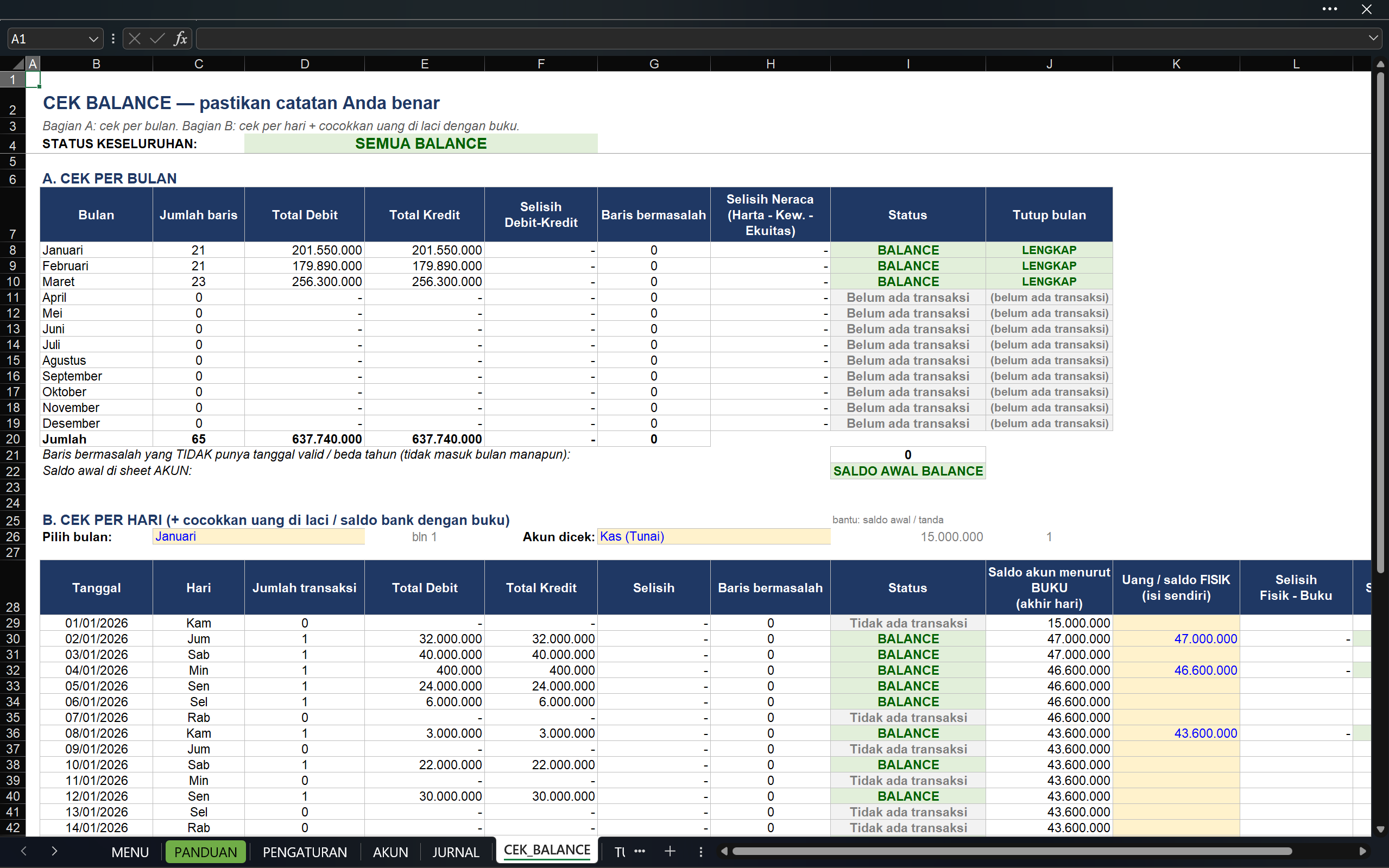
Task: Open the Pilih bulan Januari selector
Action: click(258, 537)
